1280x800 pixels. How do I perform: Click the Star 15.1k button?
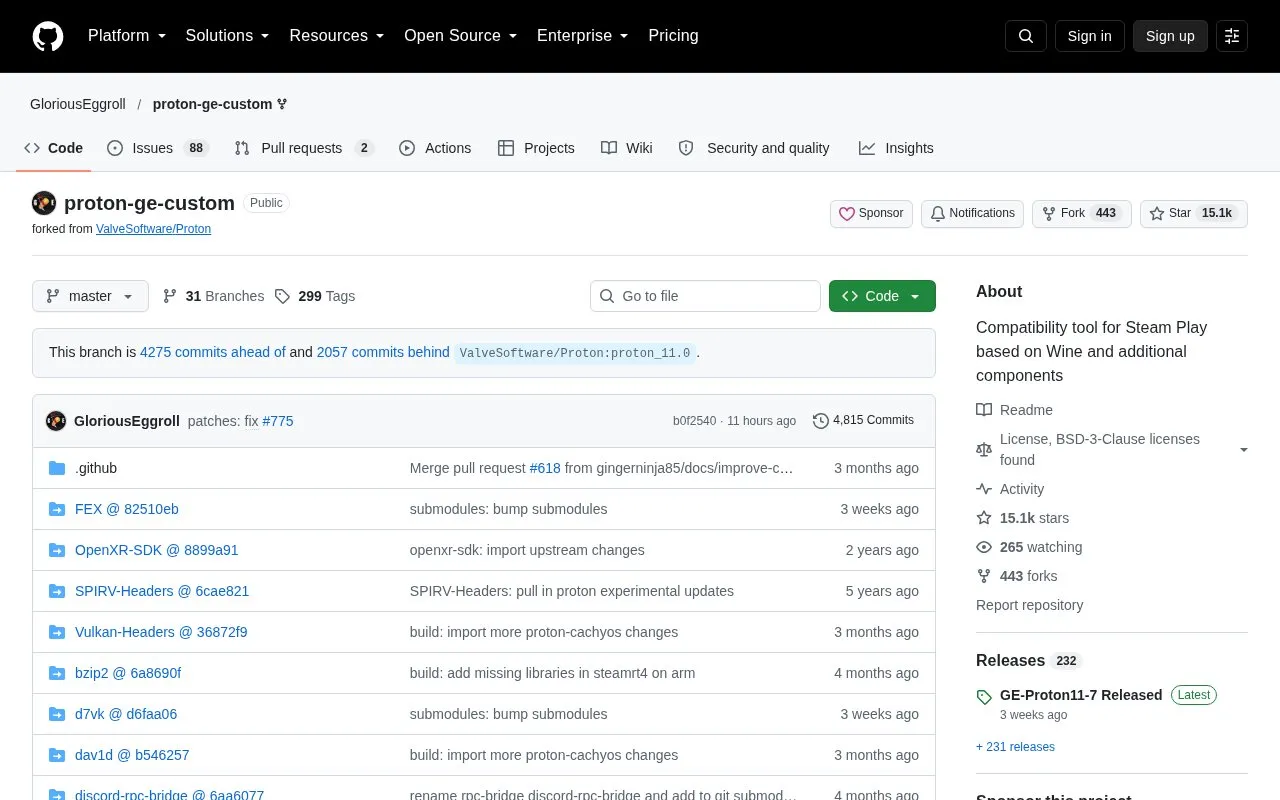[1194, 214]
